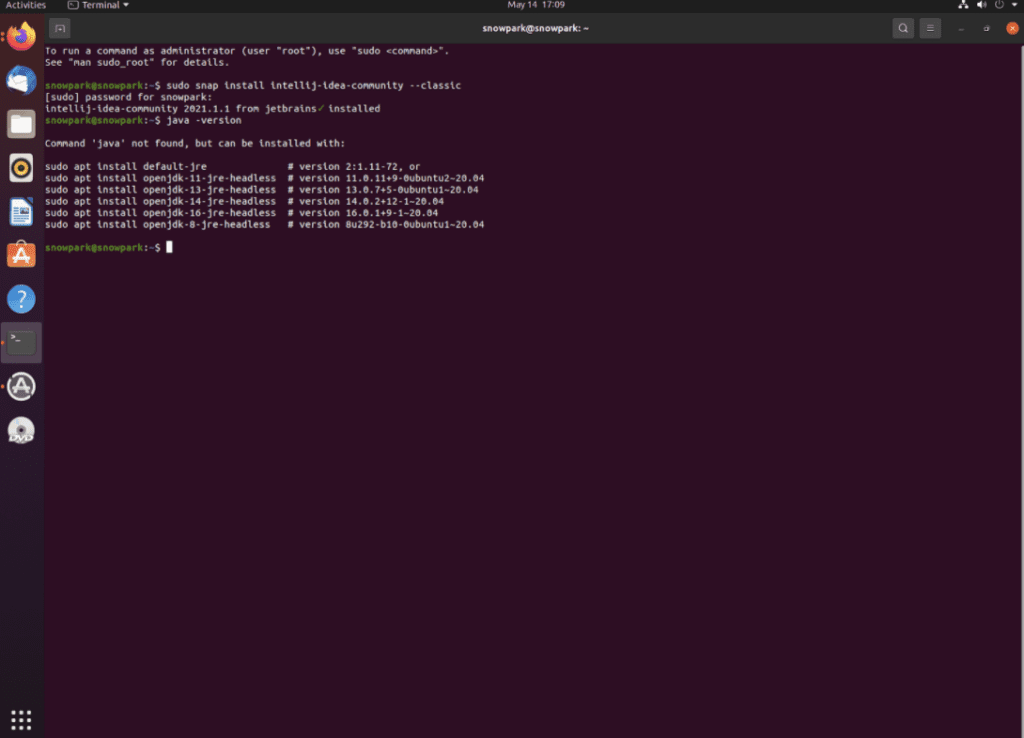The width and height of the screenshot is (1024, 738).
Task: Open Software Updater dock icon
Action: [x=21, y=386]
